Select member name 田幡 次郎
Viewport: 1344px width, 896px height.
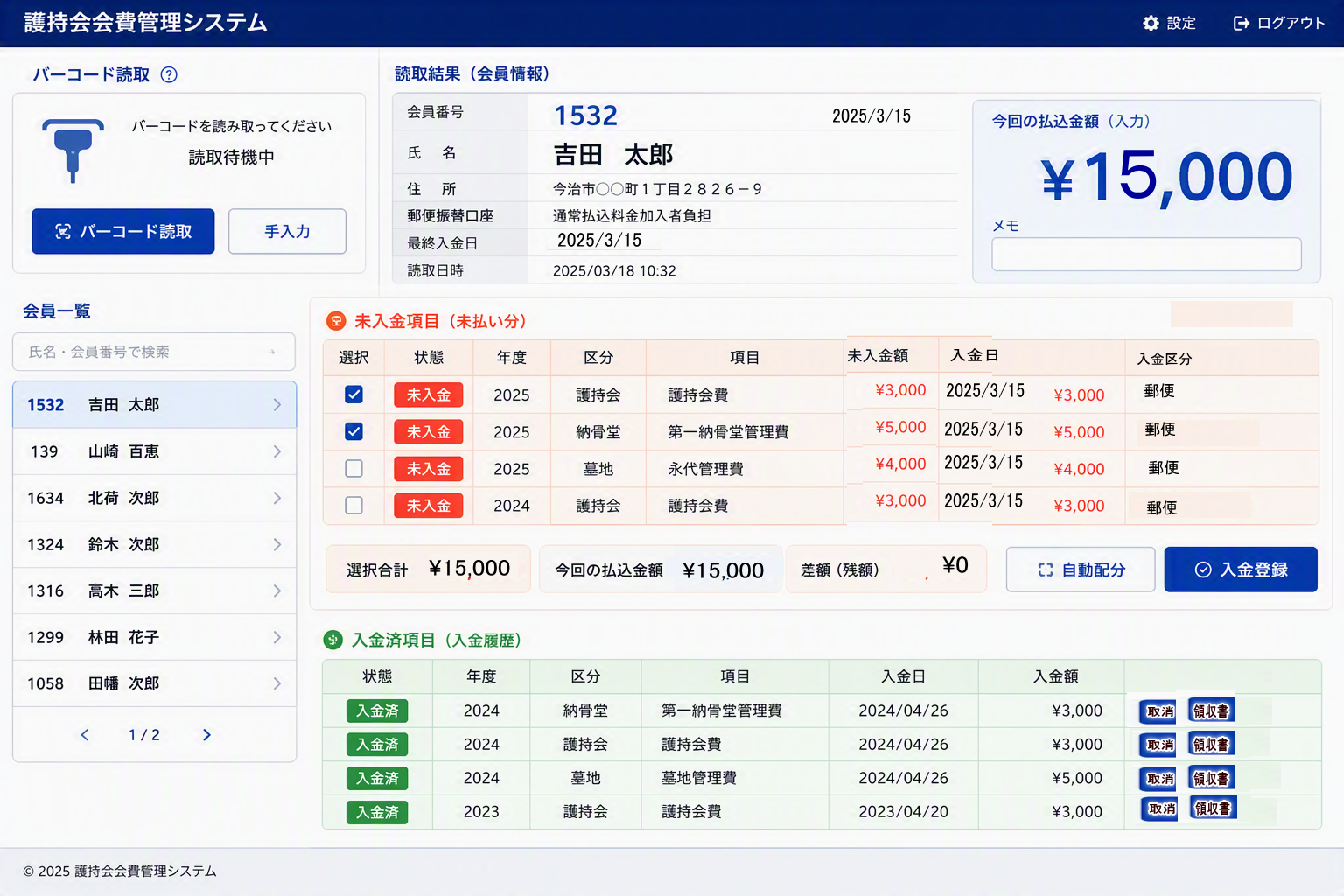point(123,683)
